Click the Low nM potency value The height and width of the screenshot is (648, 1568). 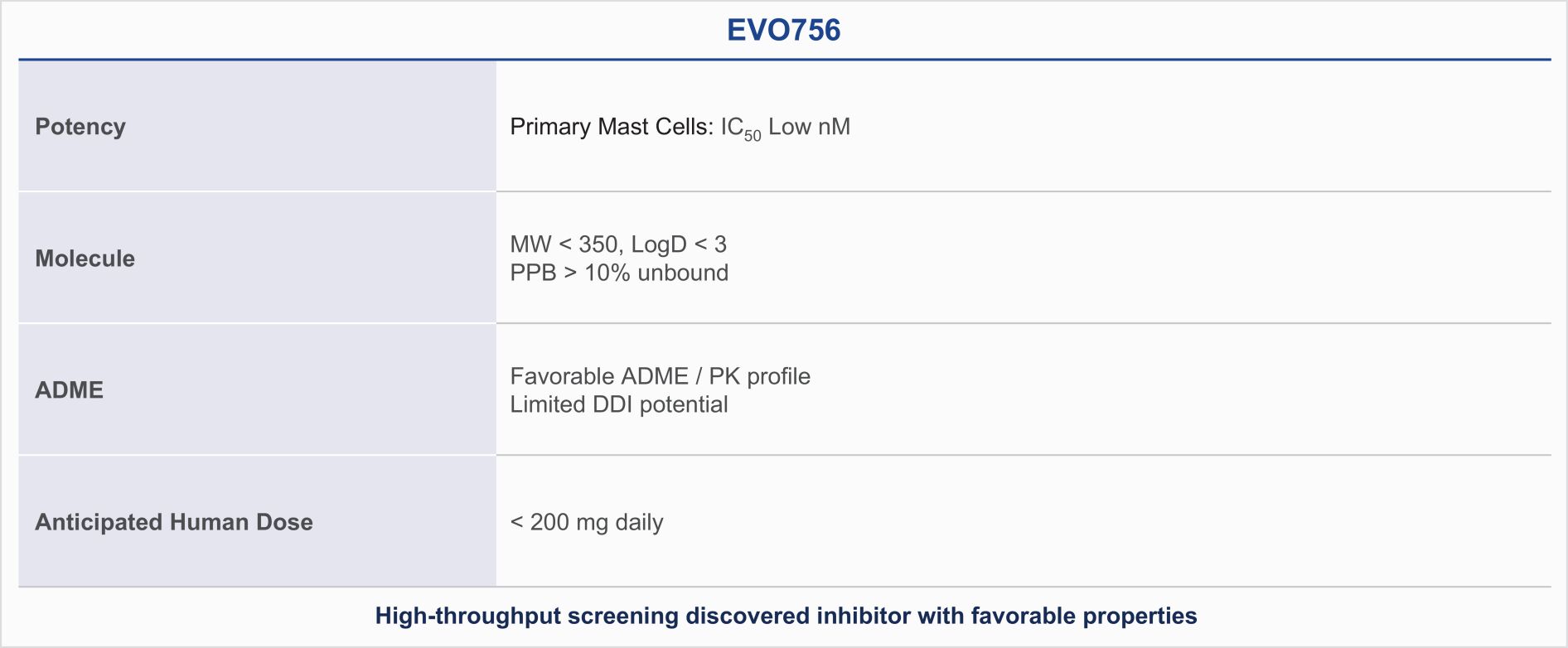(809, 127)
